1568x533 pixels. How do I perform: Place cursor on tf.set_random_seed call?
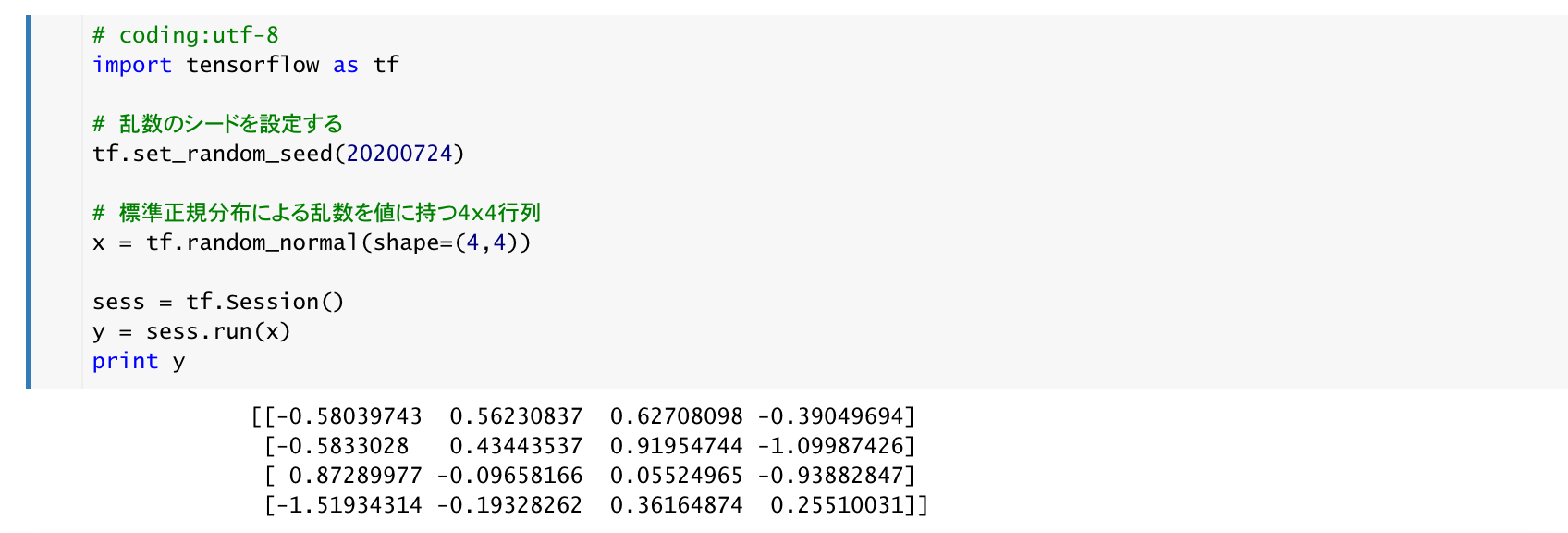[x=212, y=154]
